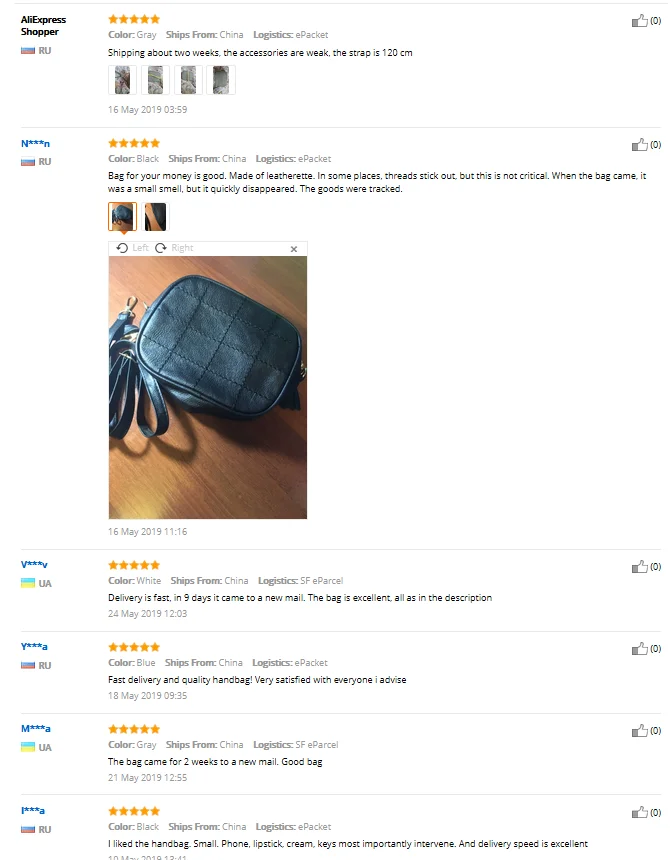Select the highlighted first thumbnail in N***n's review

pyautogui.click(x=122, y=217)
